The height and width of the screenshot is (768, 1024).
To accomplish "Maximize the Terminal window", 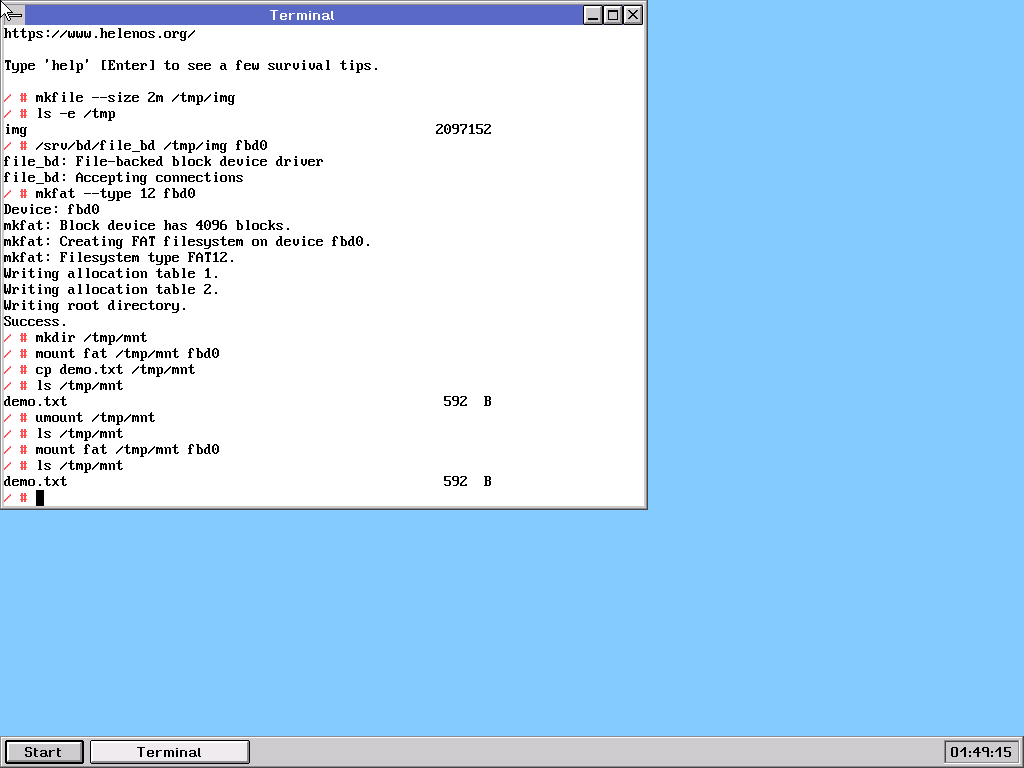I will pyautogui.click(x=613, y=15).
